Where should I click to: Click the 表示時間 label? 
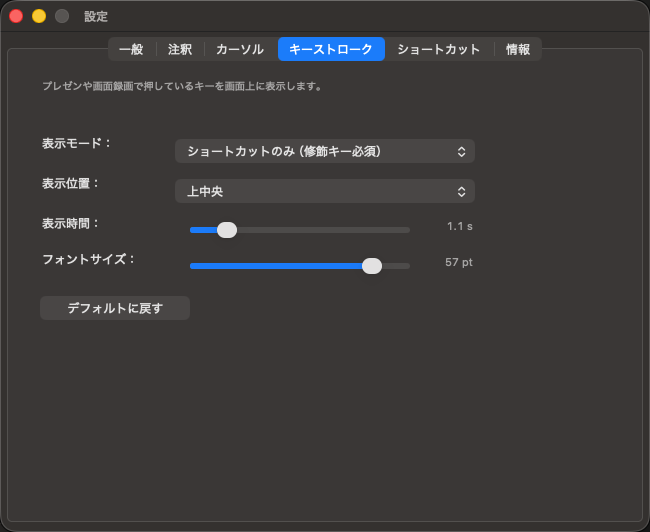pyautogui.click(x=70, y=223)
